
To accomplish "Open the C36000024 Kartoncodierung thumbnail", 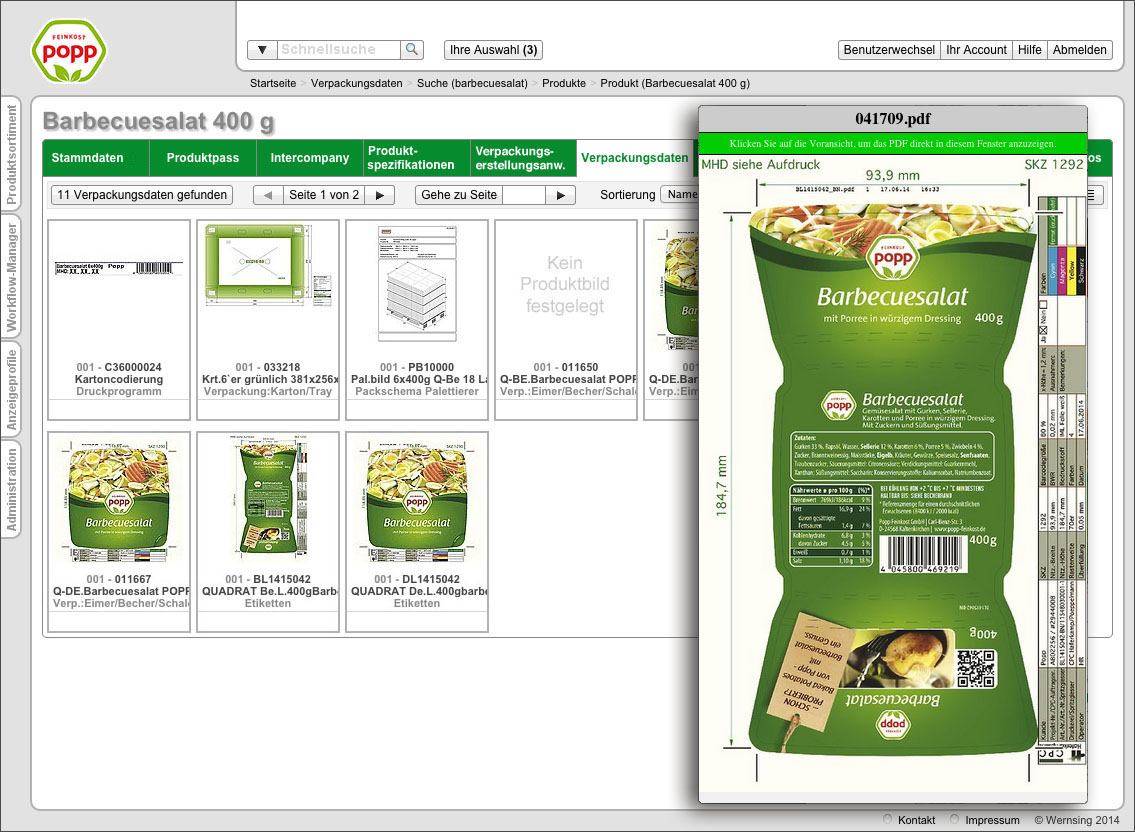I will point(119,319).
